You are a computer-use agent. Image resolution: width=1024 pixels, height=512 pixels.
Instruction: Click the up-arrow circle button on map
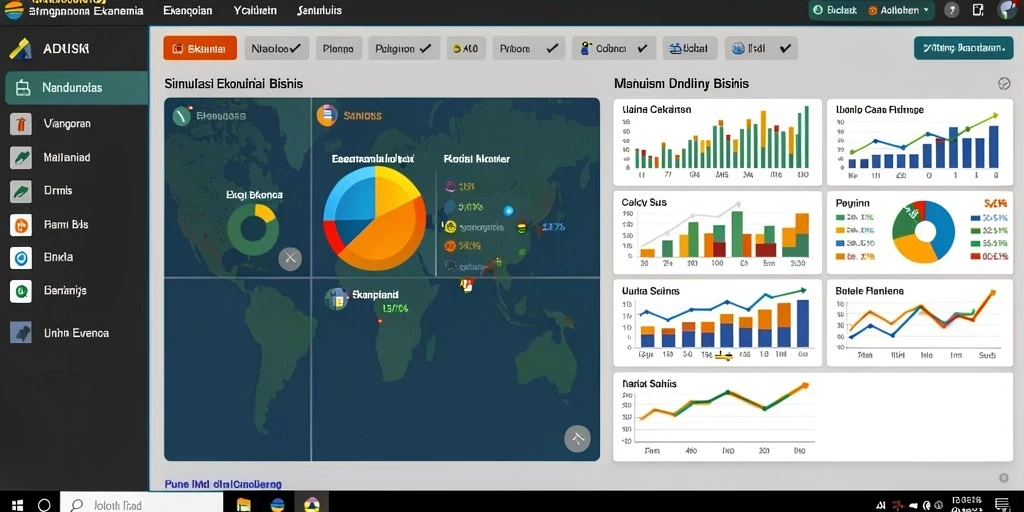pyautogui.click(x=577, y=438)
